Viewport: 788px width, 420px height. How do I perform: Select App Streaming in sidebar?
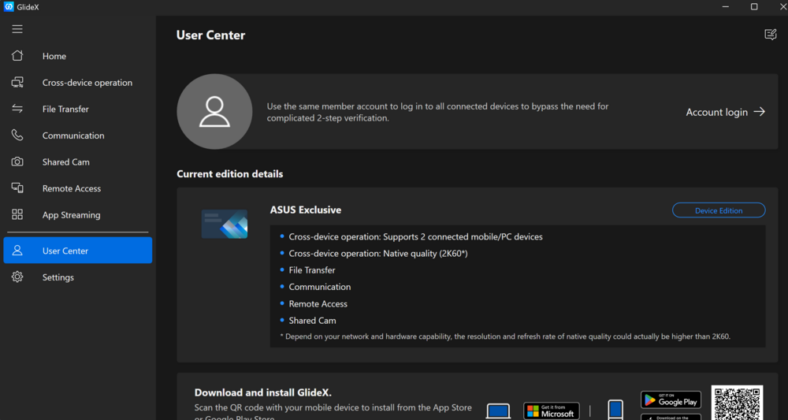pos(71,215)
